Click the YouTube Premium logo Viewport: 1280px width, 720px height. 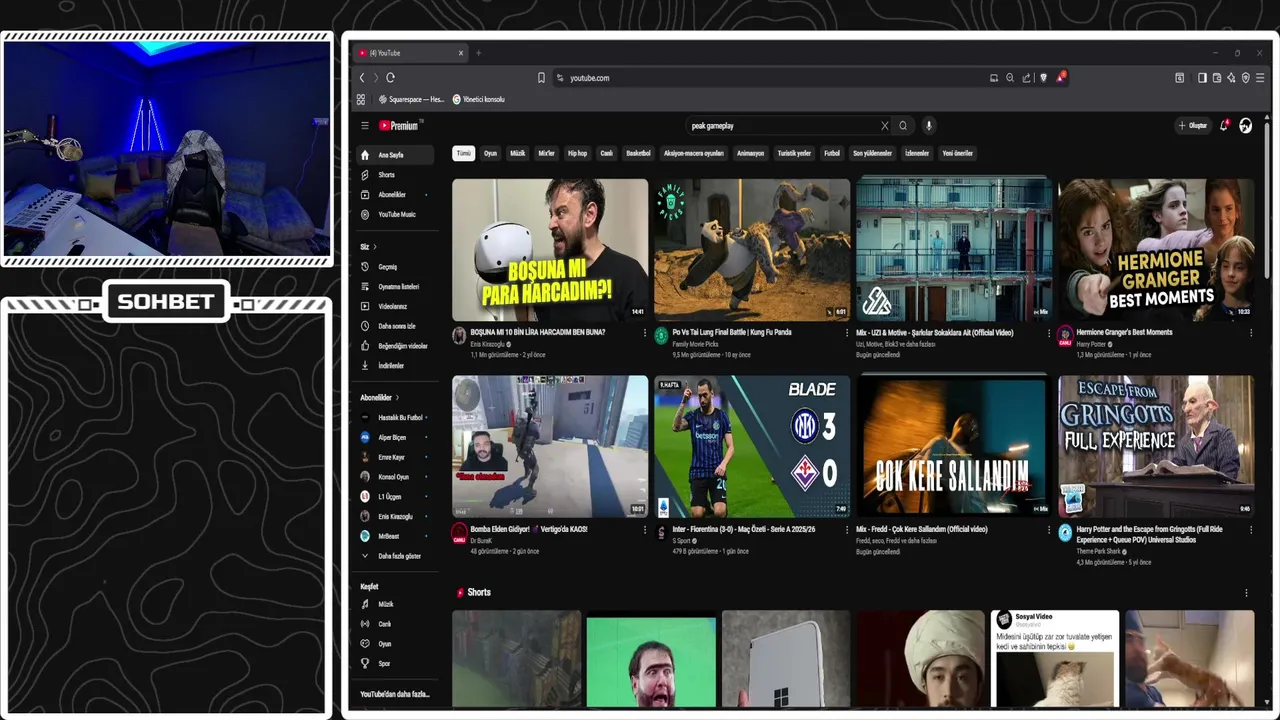coord(400,126)
